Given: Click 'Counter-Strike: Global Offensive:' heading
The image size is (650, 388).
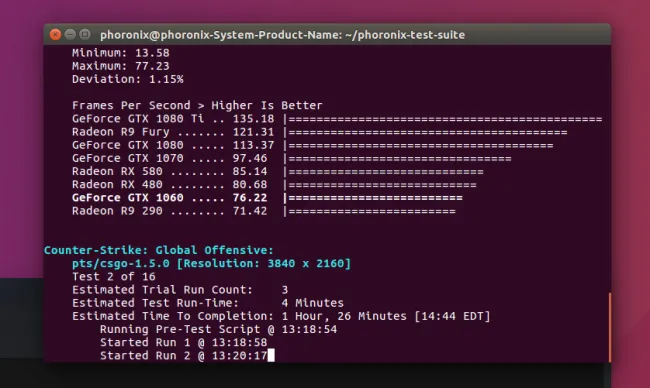Looking at the screenshot, I should [x=159, y=250].
